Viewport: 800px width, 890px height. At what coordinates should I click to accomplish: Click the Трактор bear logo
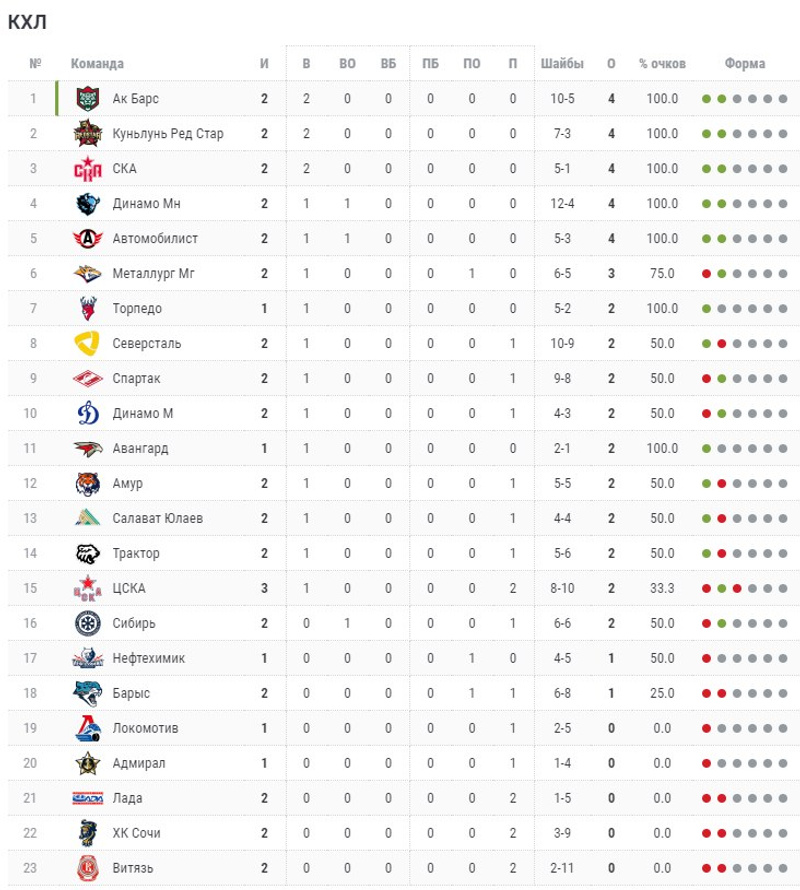(88, 554)
